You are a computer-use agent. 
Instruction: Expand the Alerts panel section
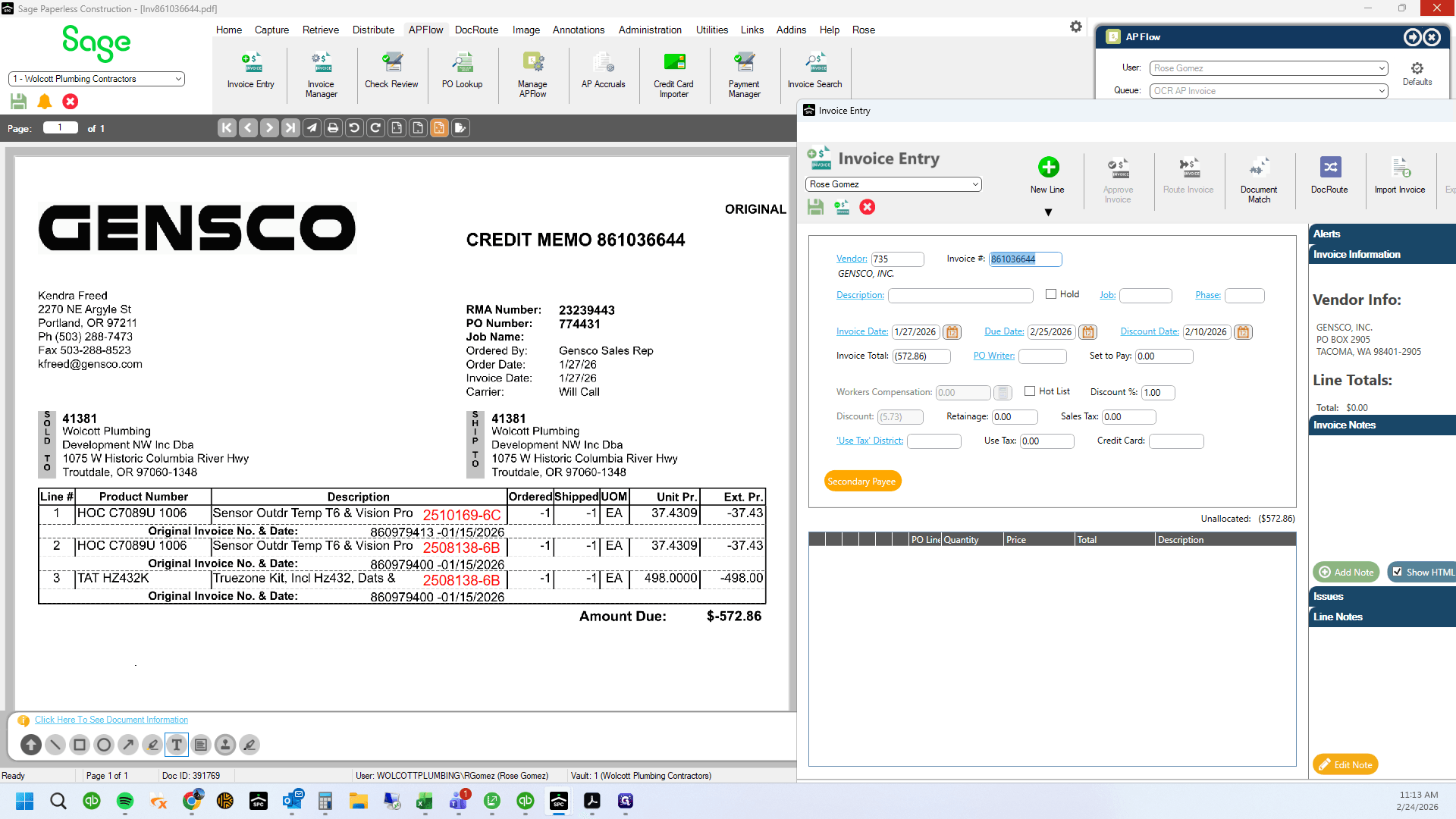[x=1382, y=234]
